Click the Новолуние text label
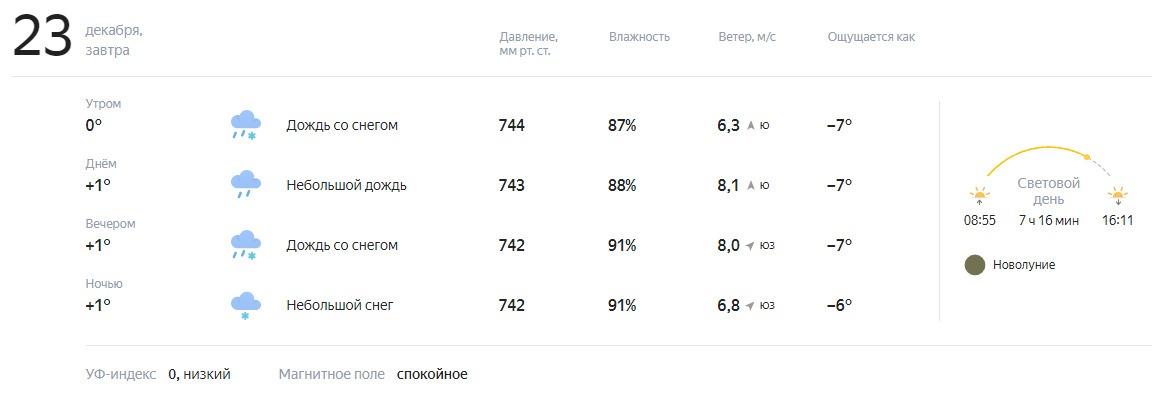1152x396 pixels. pos(1023,265)
